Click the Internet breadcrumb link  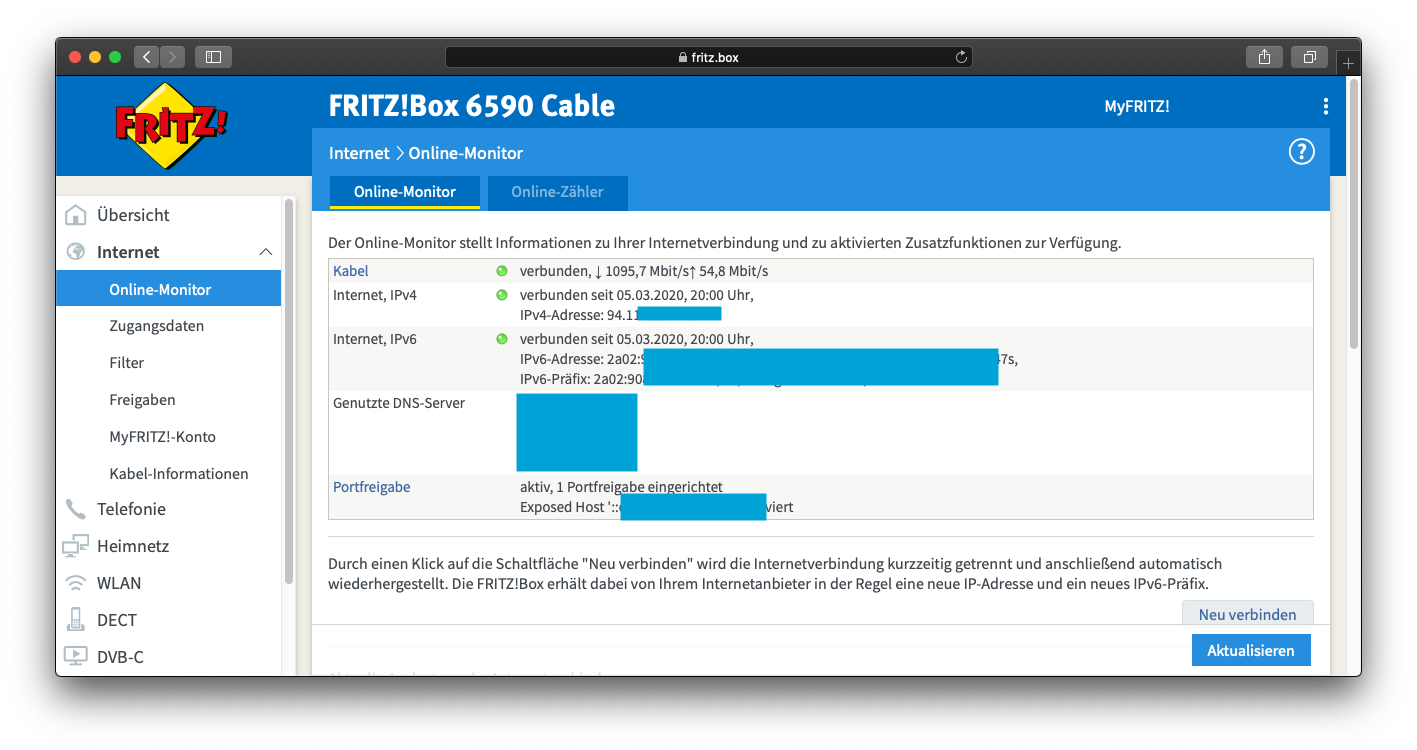click(359, 153)
